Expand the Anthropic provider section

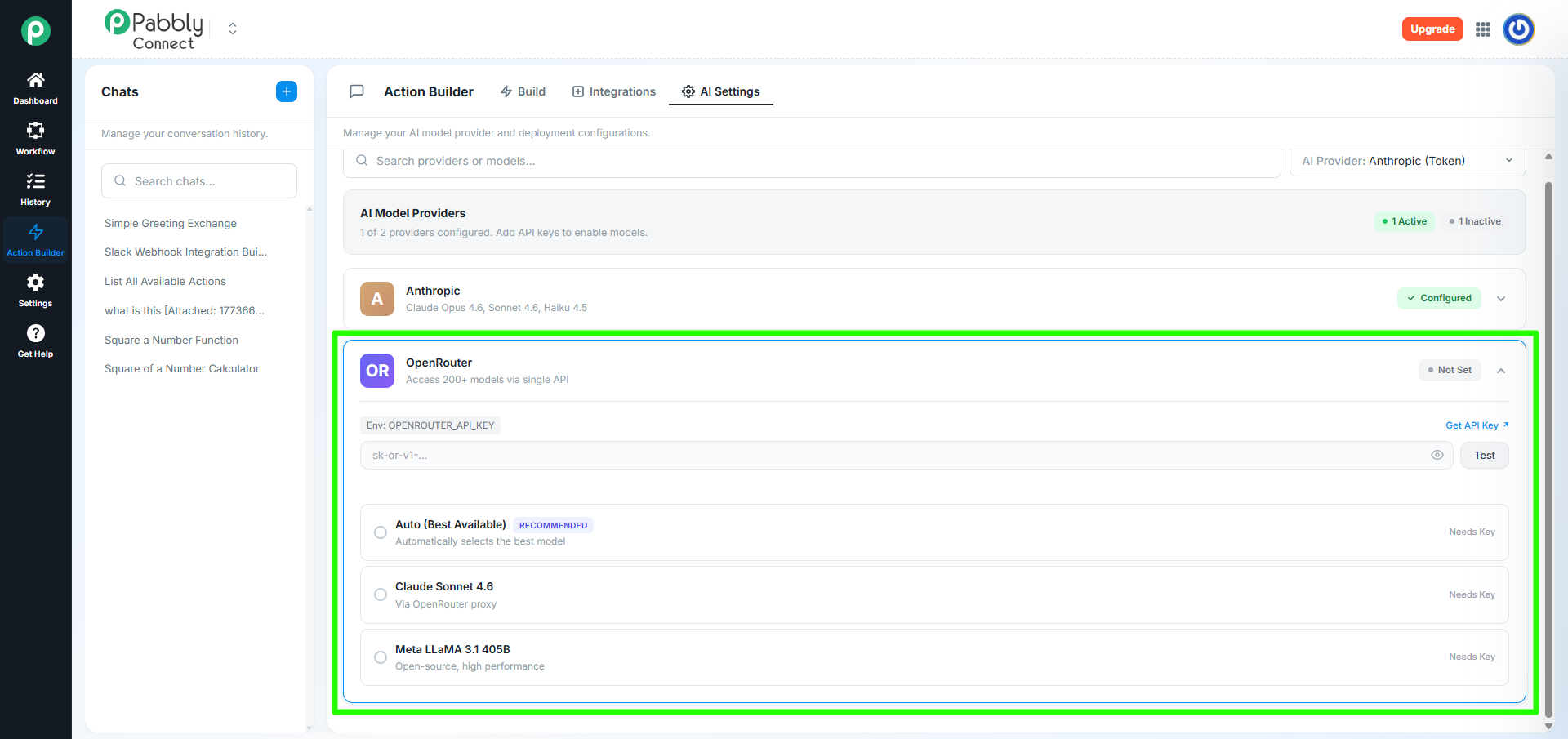click(x=1500, y=299)
